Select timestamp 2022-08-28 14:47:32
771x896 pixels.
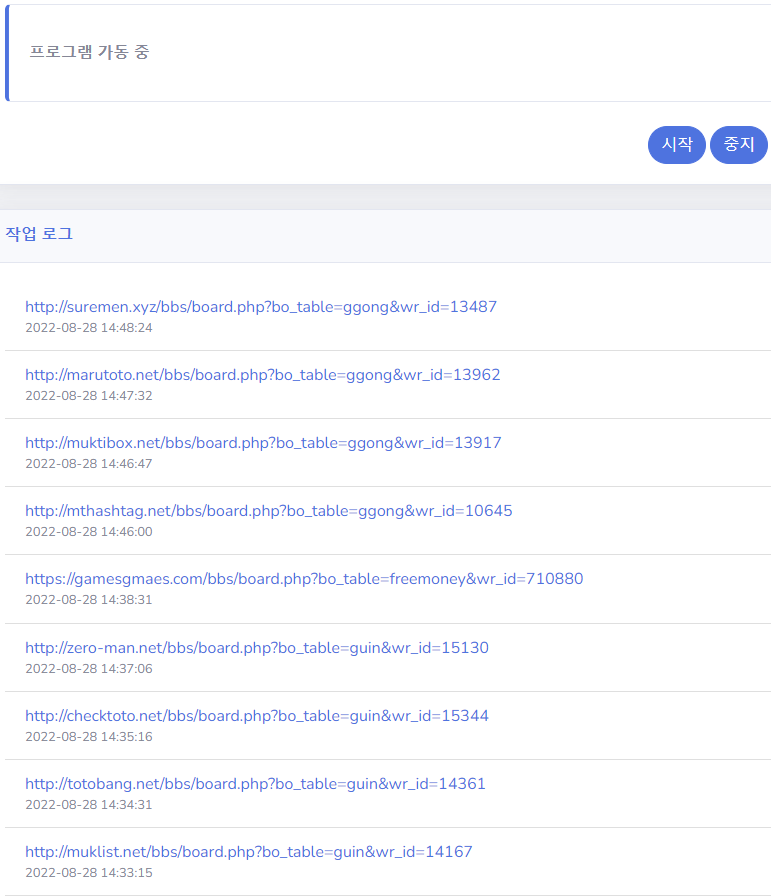point(89,396)
